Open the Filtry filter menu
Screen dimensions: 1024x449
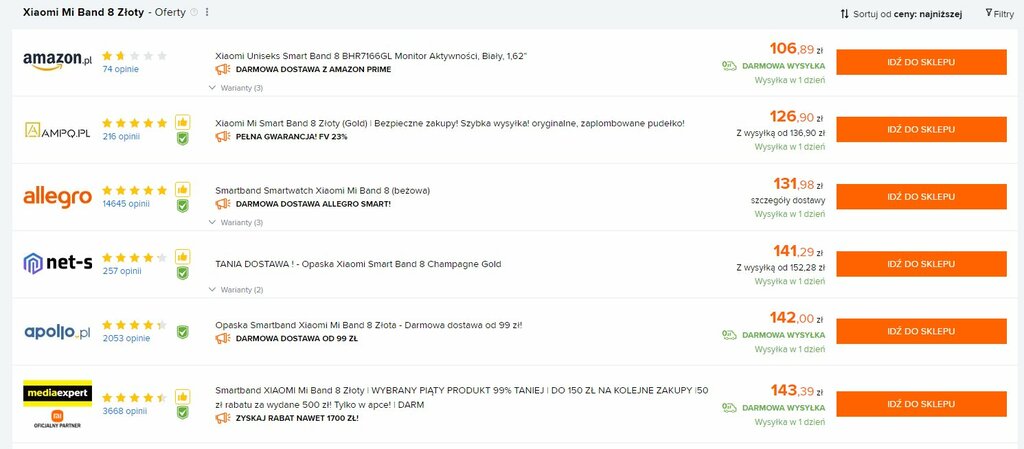coord(999,14)
